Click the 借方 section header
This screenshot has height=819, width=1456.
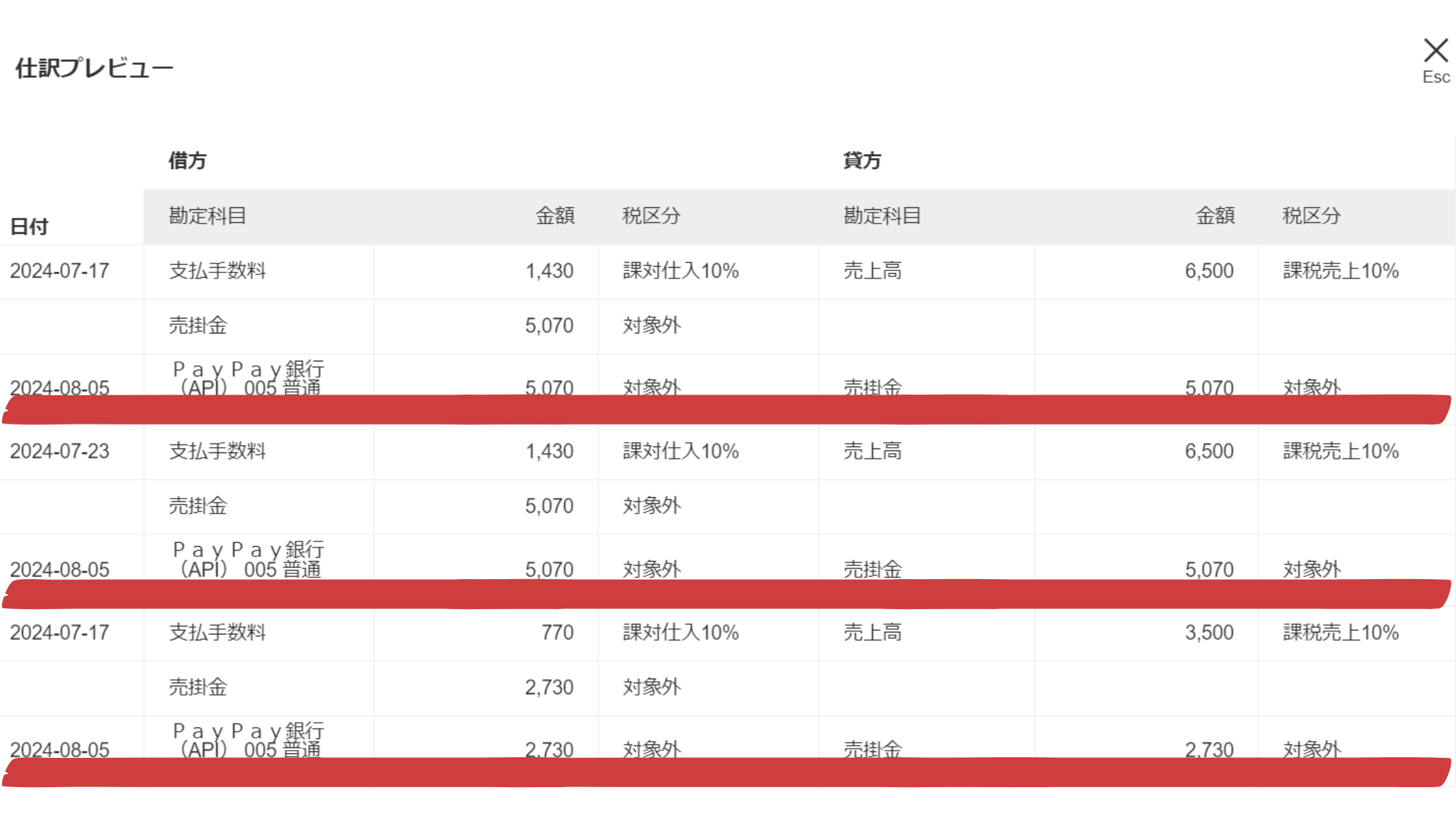(x=187, y=161)
